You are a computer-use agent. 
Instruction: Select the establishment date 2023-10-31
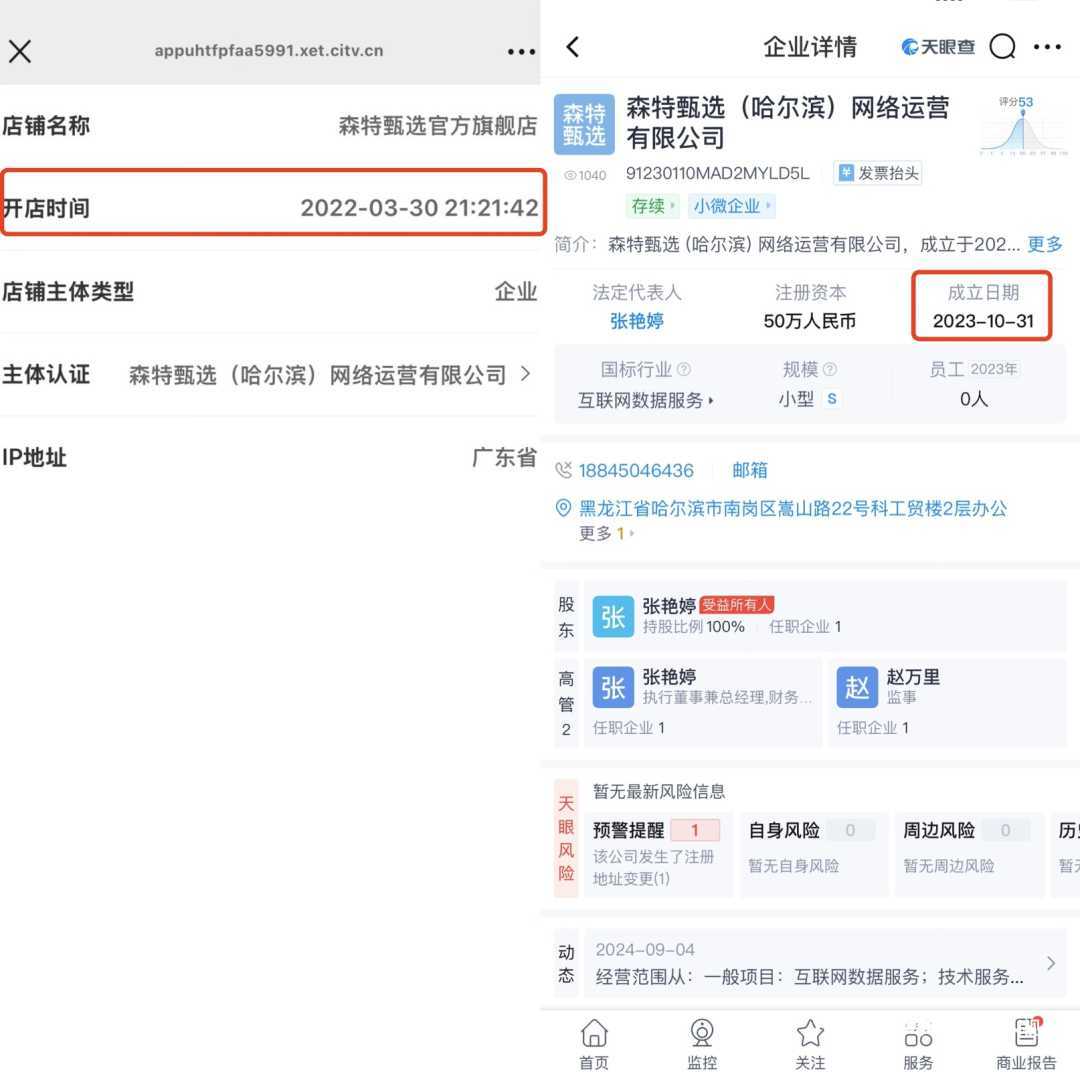click(983, 321)
